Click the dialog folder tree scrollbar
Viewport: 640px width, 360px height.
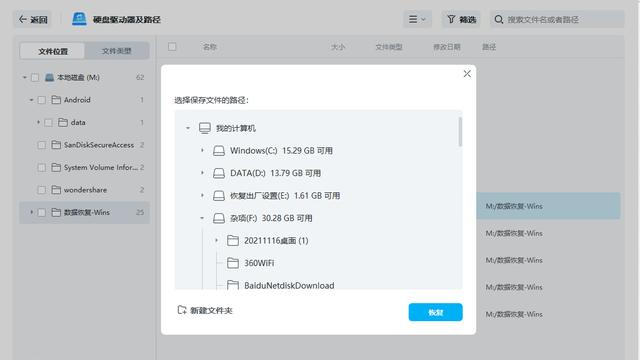(460, 131)
